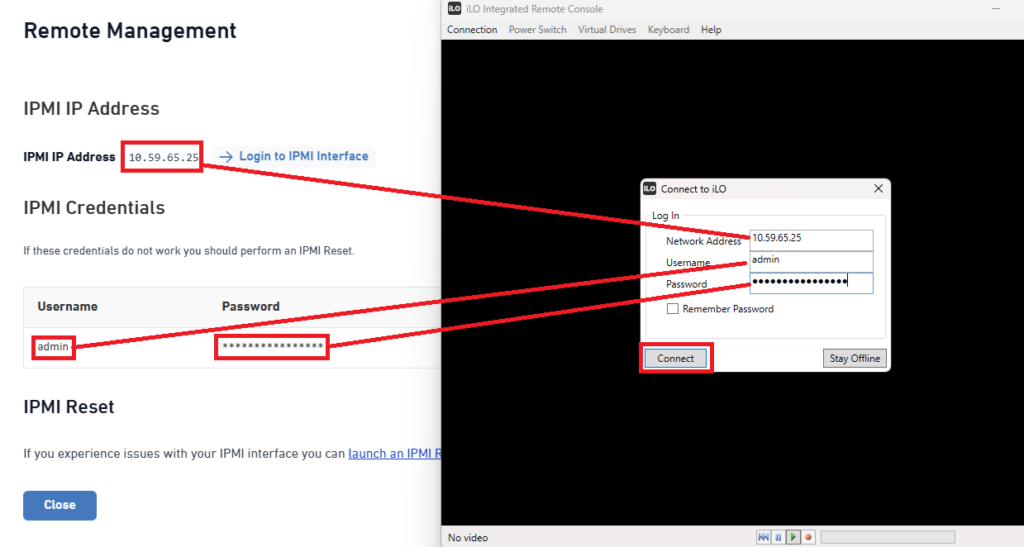Click the blue Close button
1024x547 pixels.
59,505
